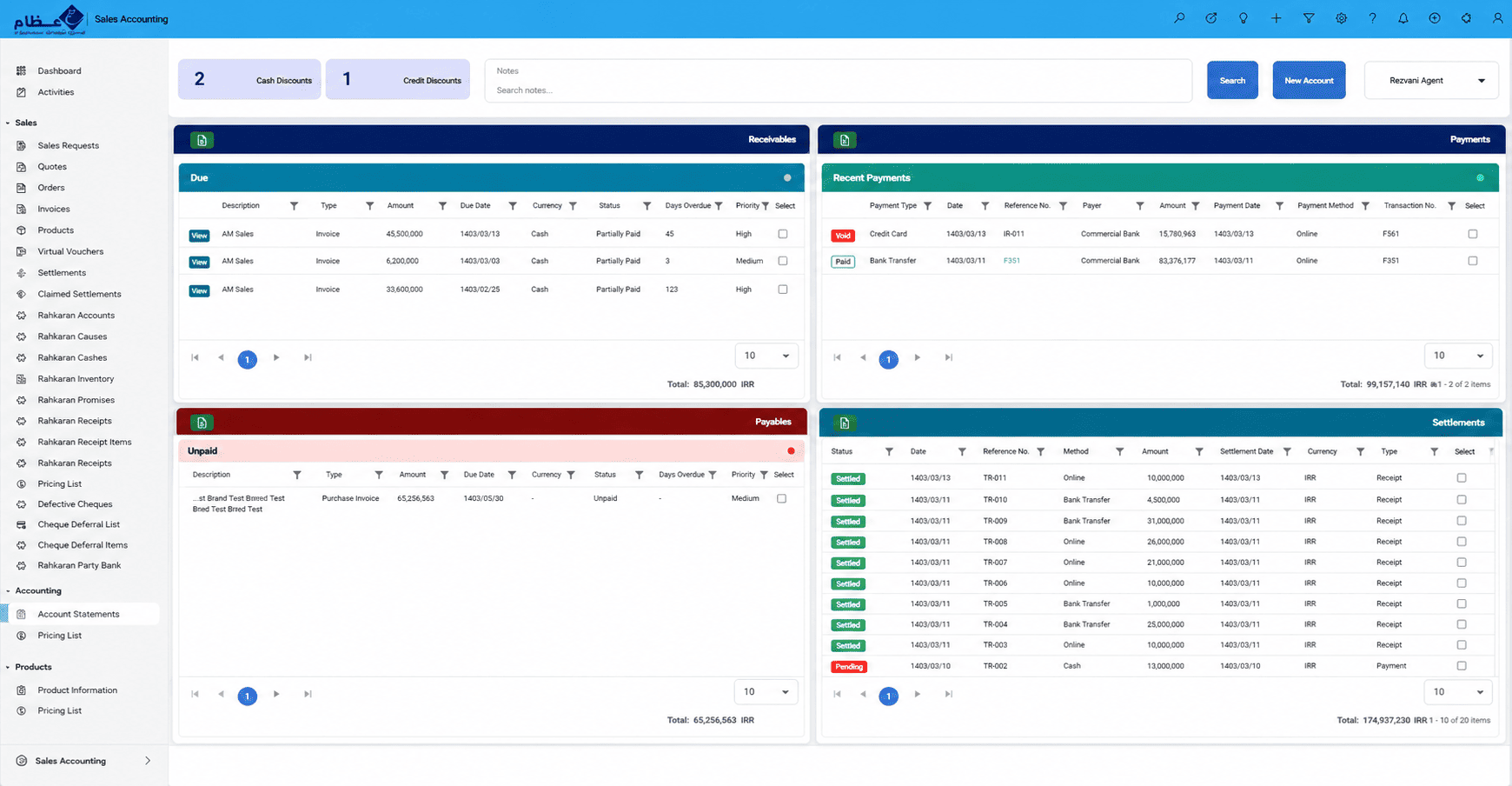Viewport: 1512px width, 786px height.
Task: Open Settlements page size dropdown
Action: pyautogui.click(x=1458, y=692)
